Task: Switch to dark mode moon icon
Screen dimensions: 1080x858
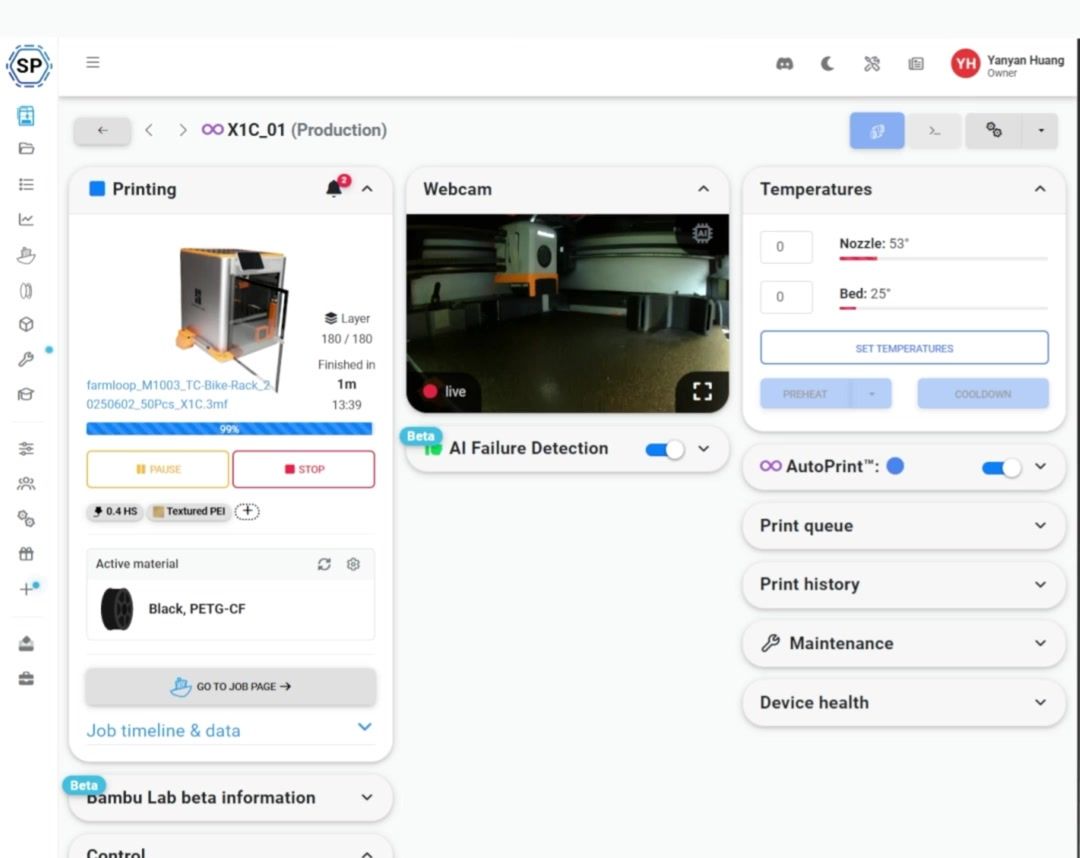Action: (x=827, y=64)
